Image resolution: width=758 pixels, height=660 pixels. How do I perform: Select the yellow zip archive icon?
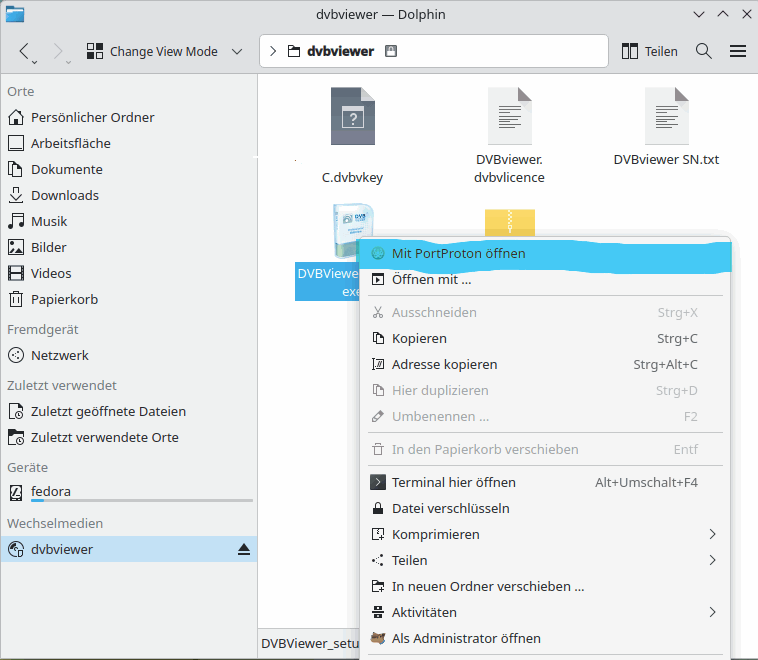[x=510, y=222]
